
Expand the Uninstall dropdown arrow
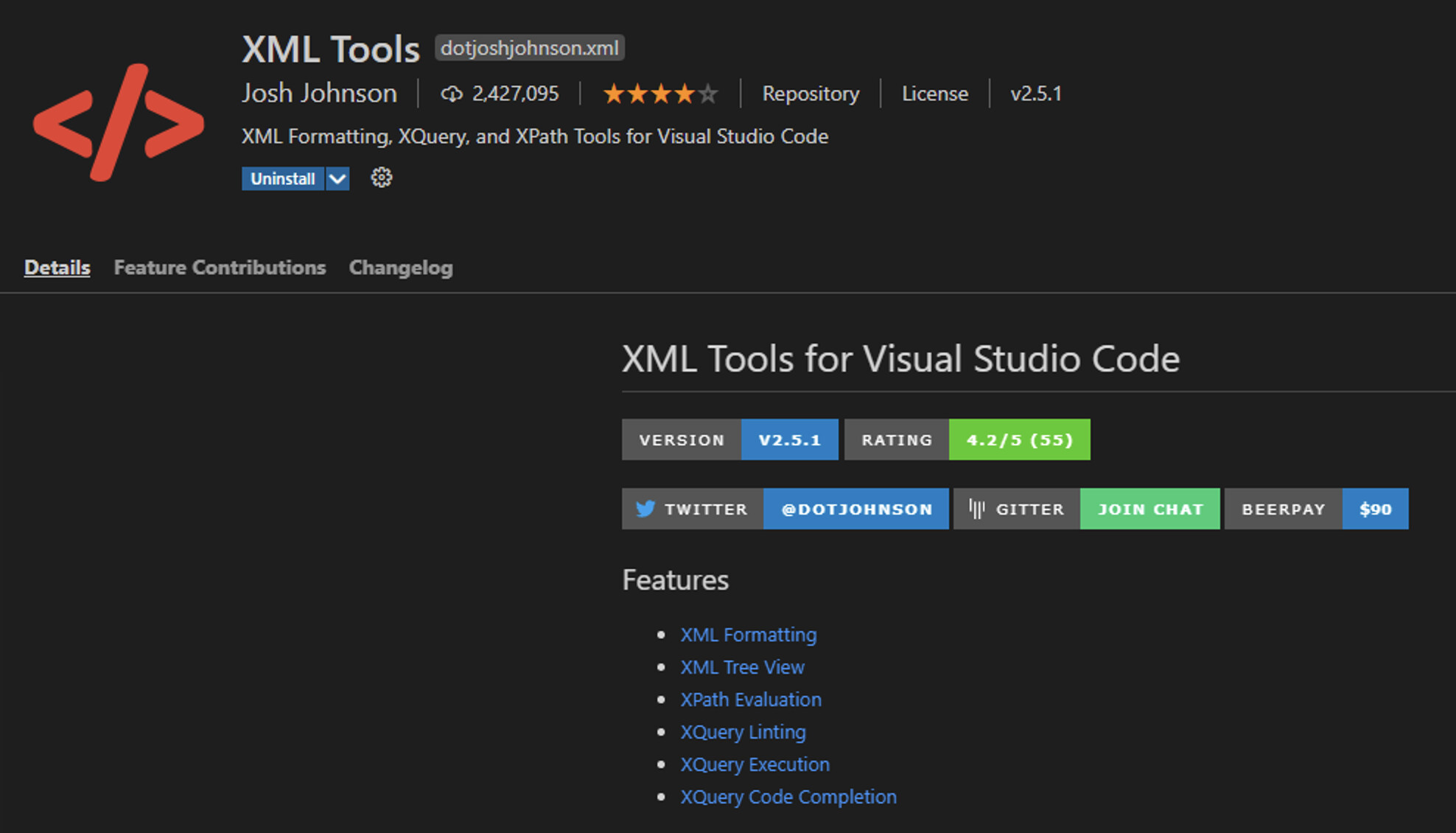point(337,178)
